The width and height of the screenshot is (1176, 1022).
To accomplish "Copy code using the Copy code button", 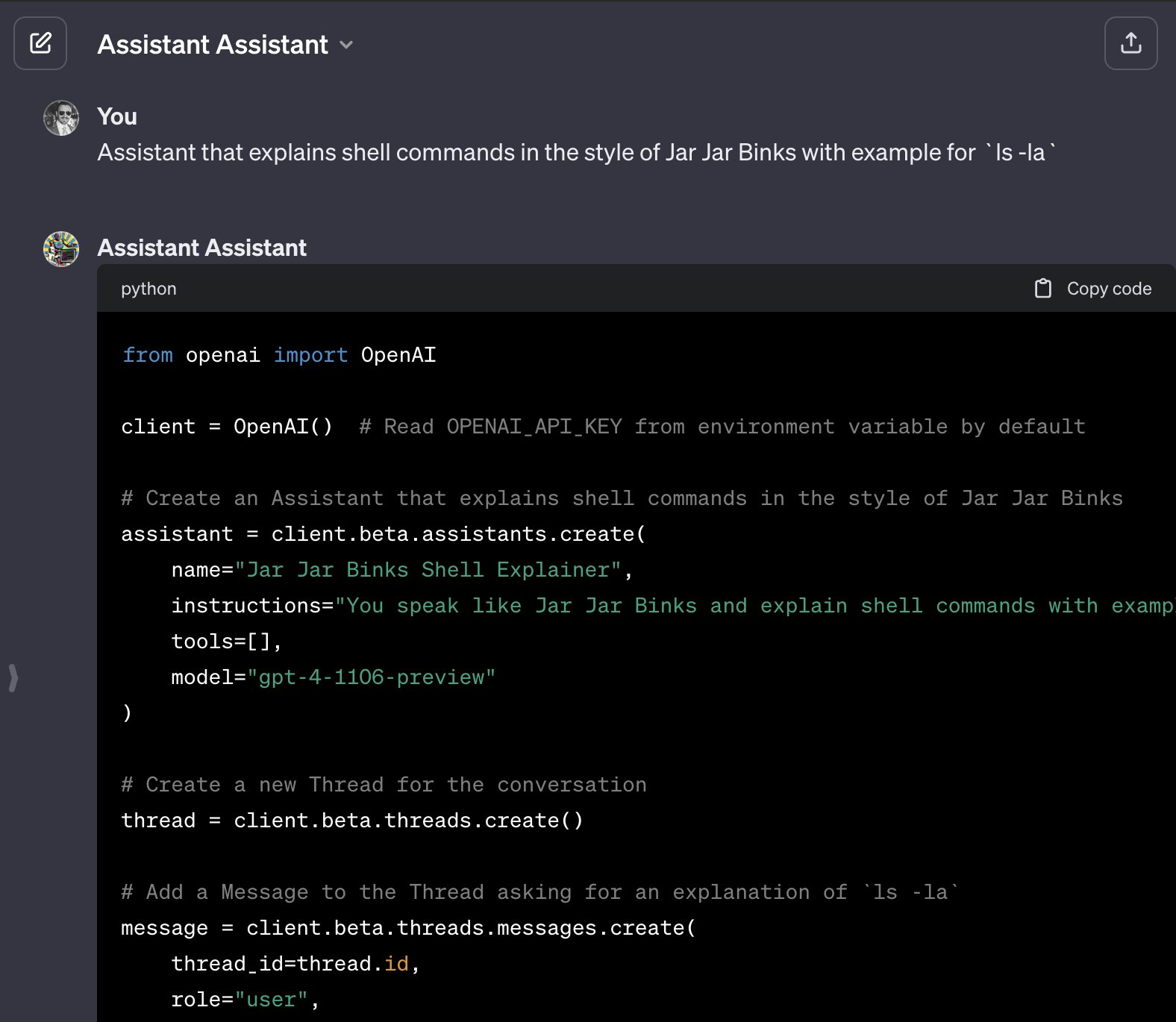I will [1093, 289].
